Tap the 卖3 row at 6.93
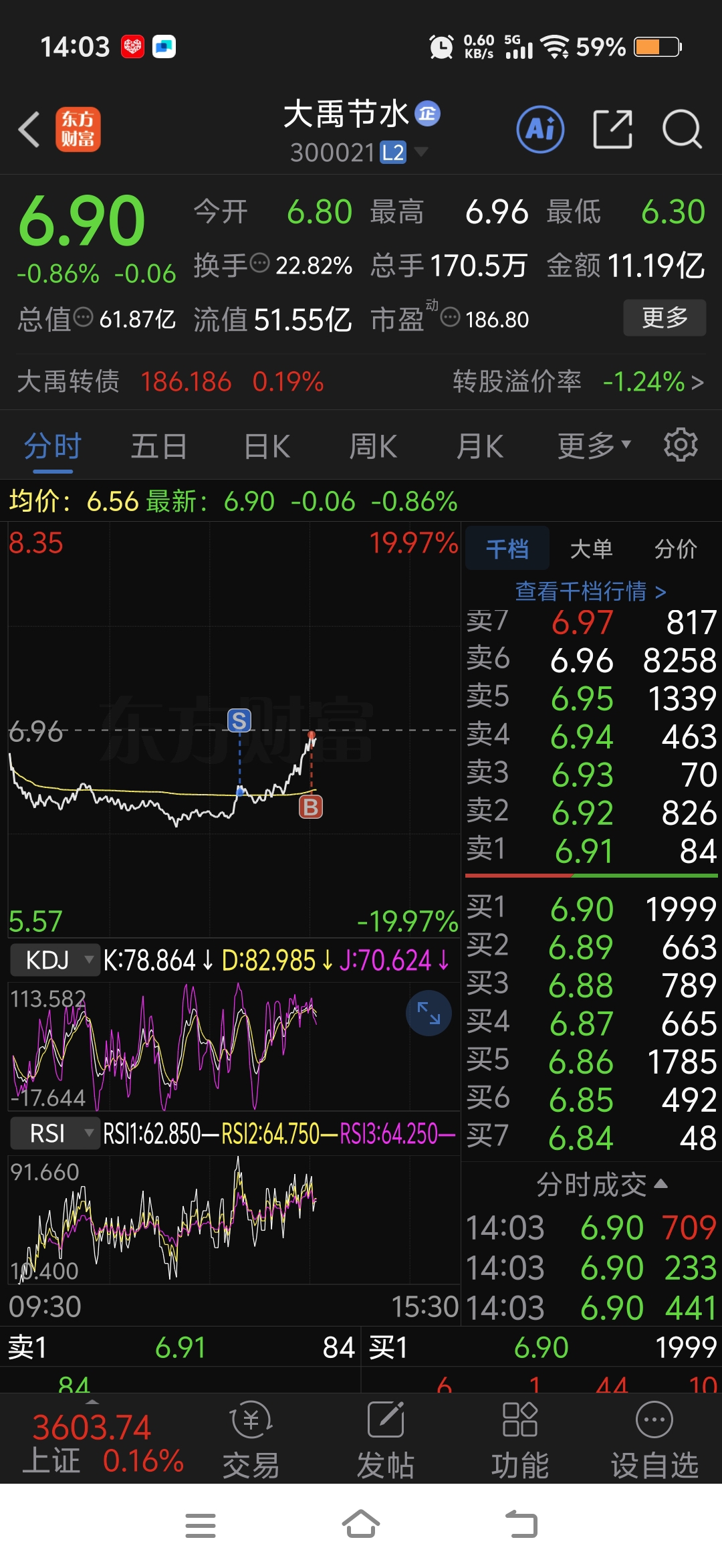This screenshot has height=1568, width=722. tap(592, 775)
